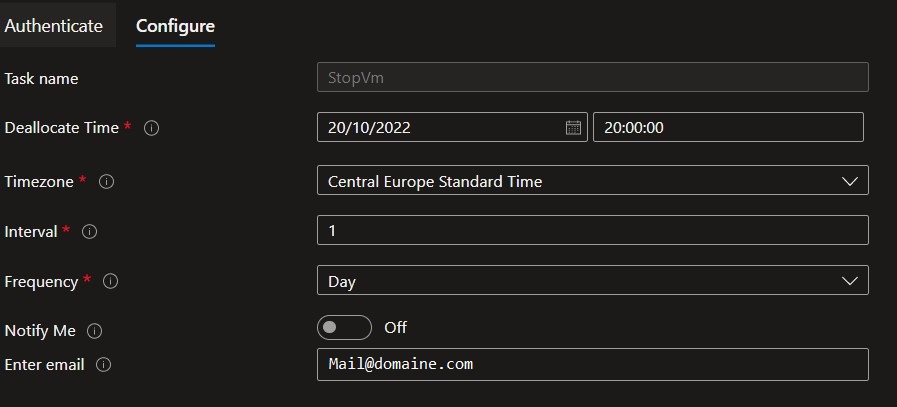
Task: Click the Timezone dropdown chevron arrow
Action: coord(850,181)
